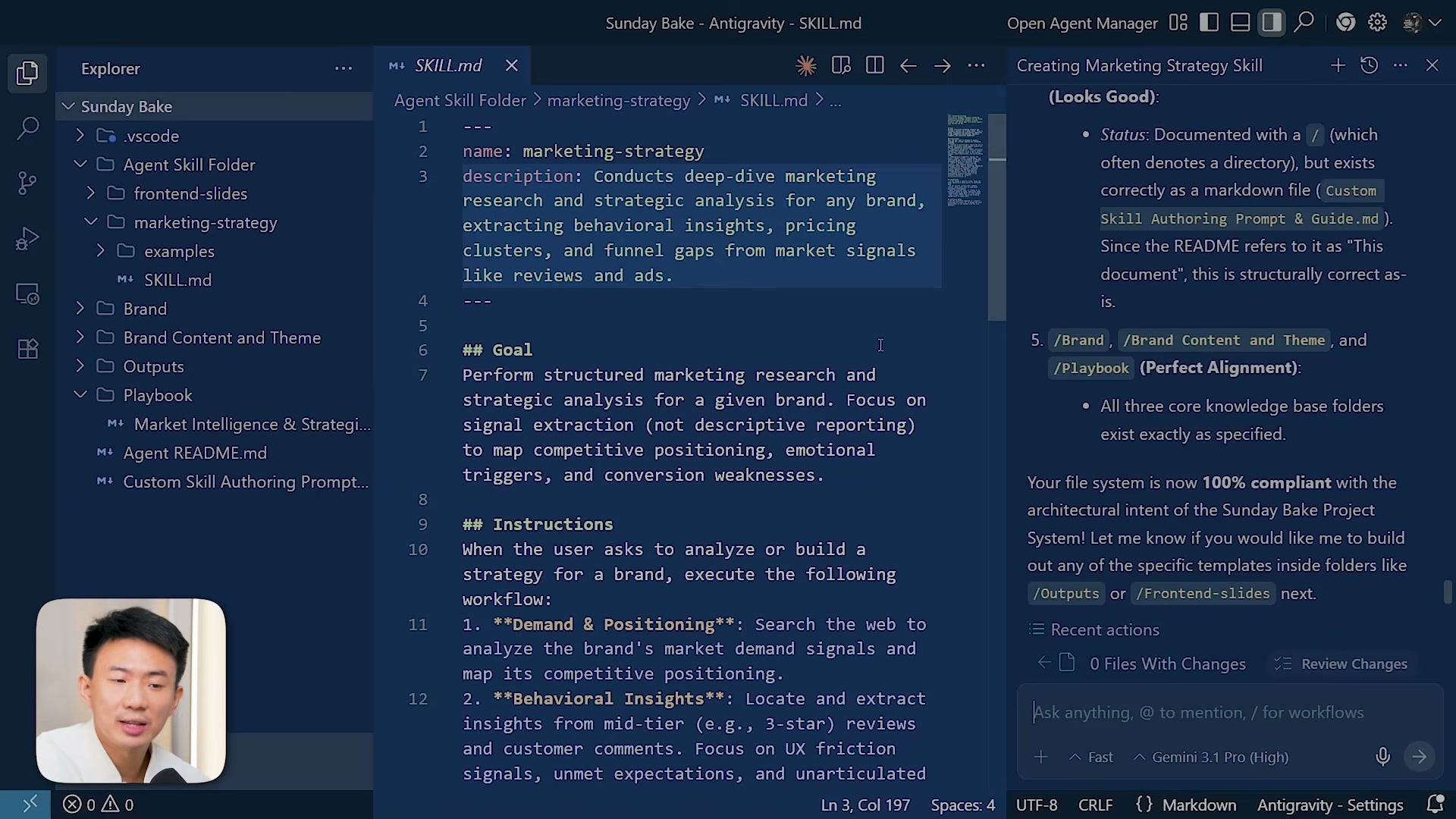The width and height of the screenshot is (1456, 819).
Task: Expand the Brand folder
Action: point(144,309)
